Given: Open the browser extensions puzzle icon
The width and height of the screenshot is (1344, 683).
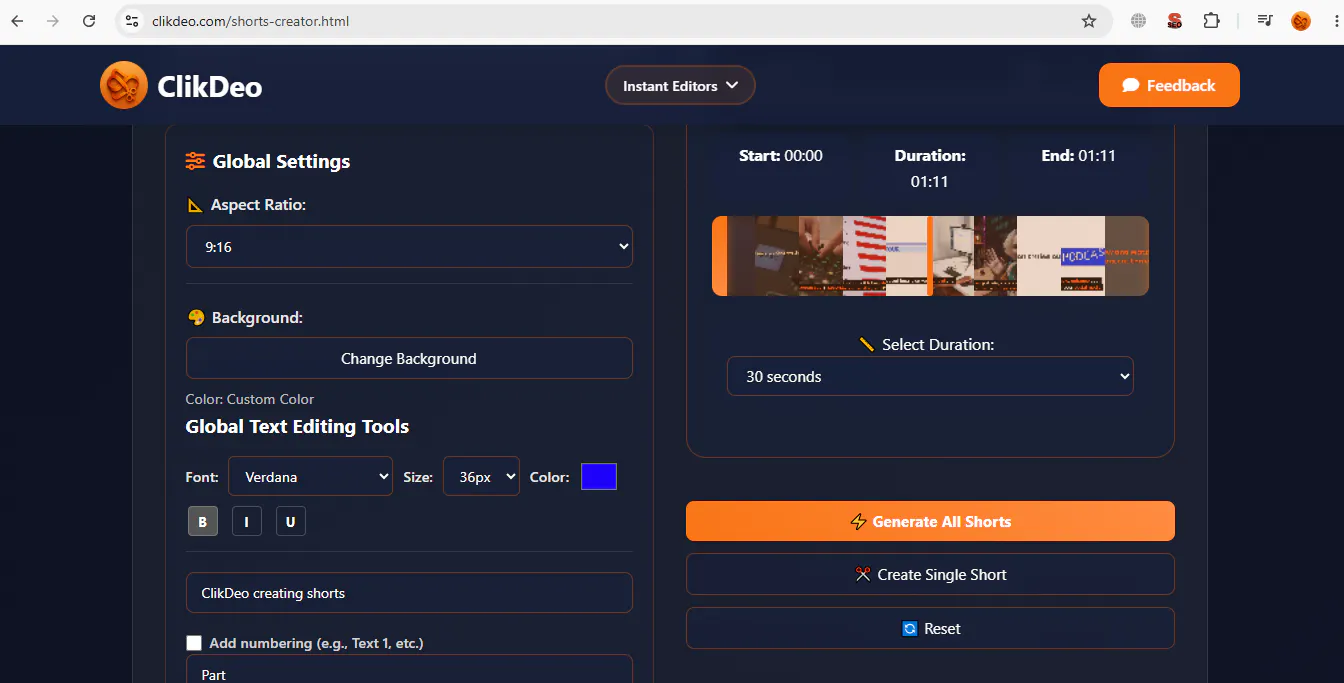Looking at the screenshot, I should [1212, 21].
